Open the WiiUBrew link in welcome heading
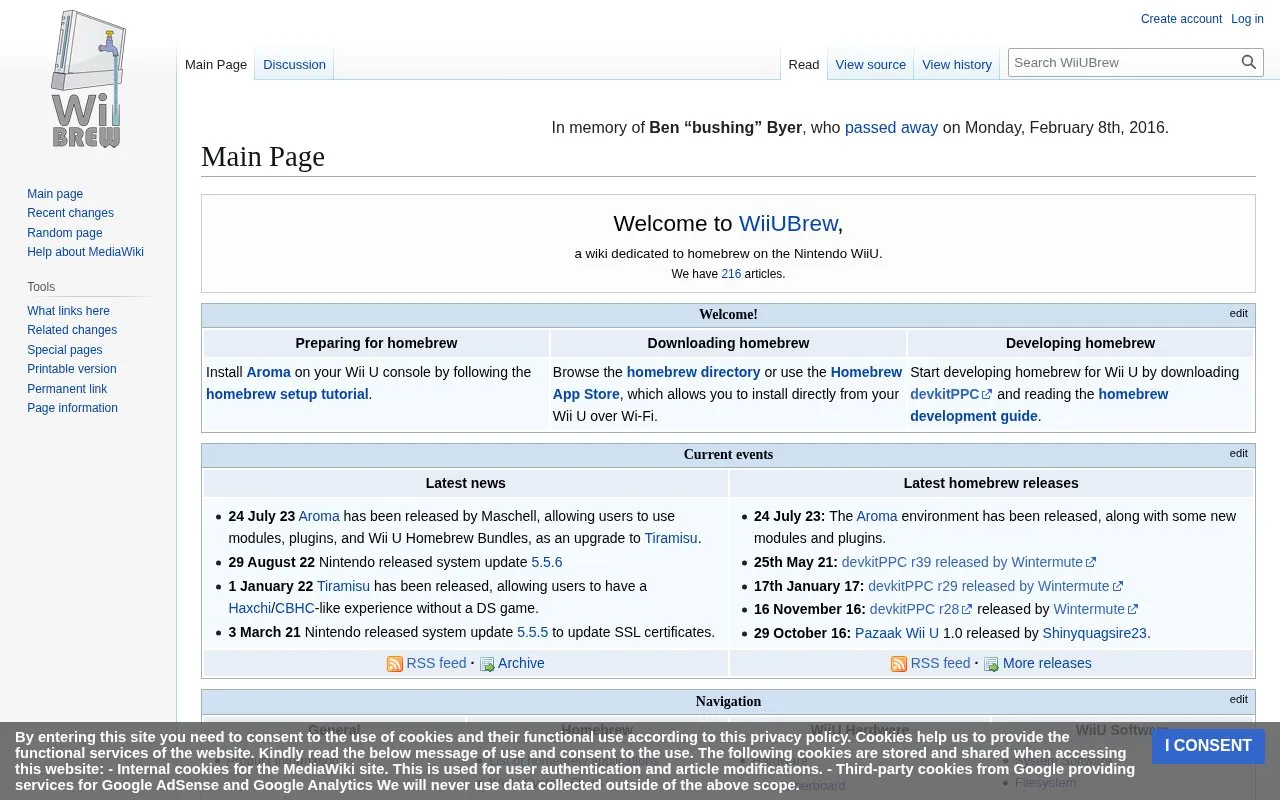1280x800 pixels. 788,224
